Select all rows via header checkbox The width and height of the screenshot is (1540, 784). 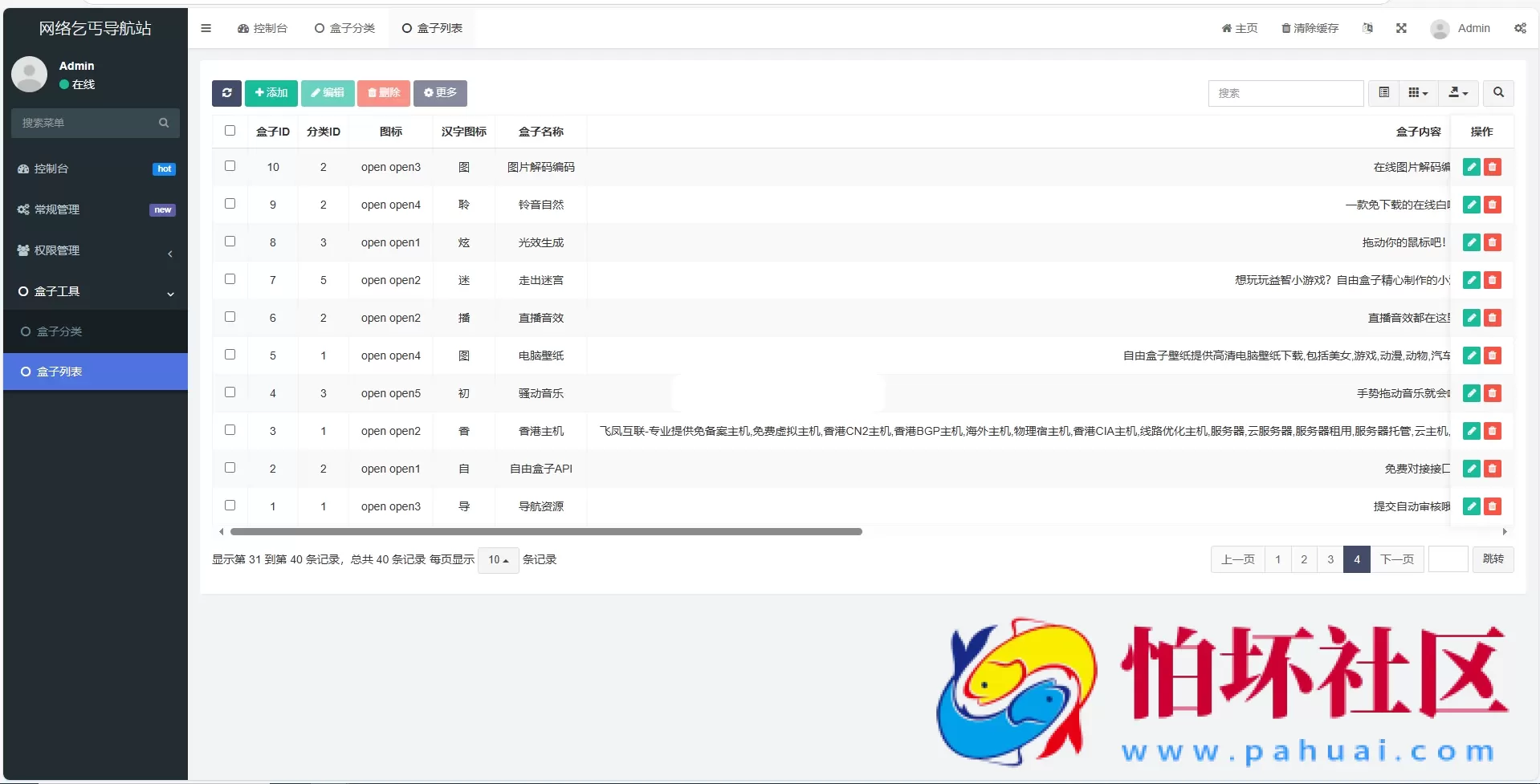(230, 130)
